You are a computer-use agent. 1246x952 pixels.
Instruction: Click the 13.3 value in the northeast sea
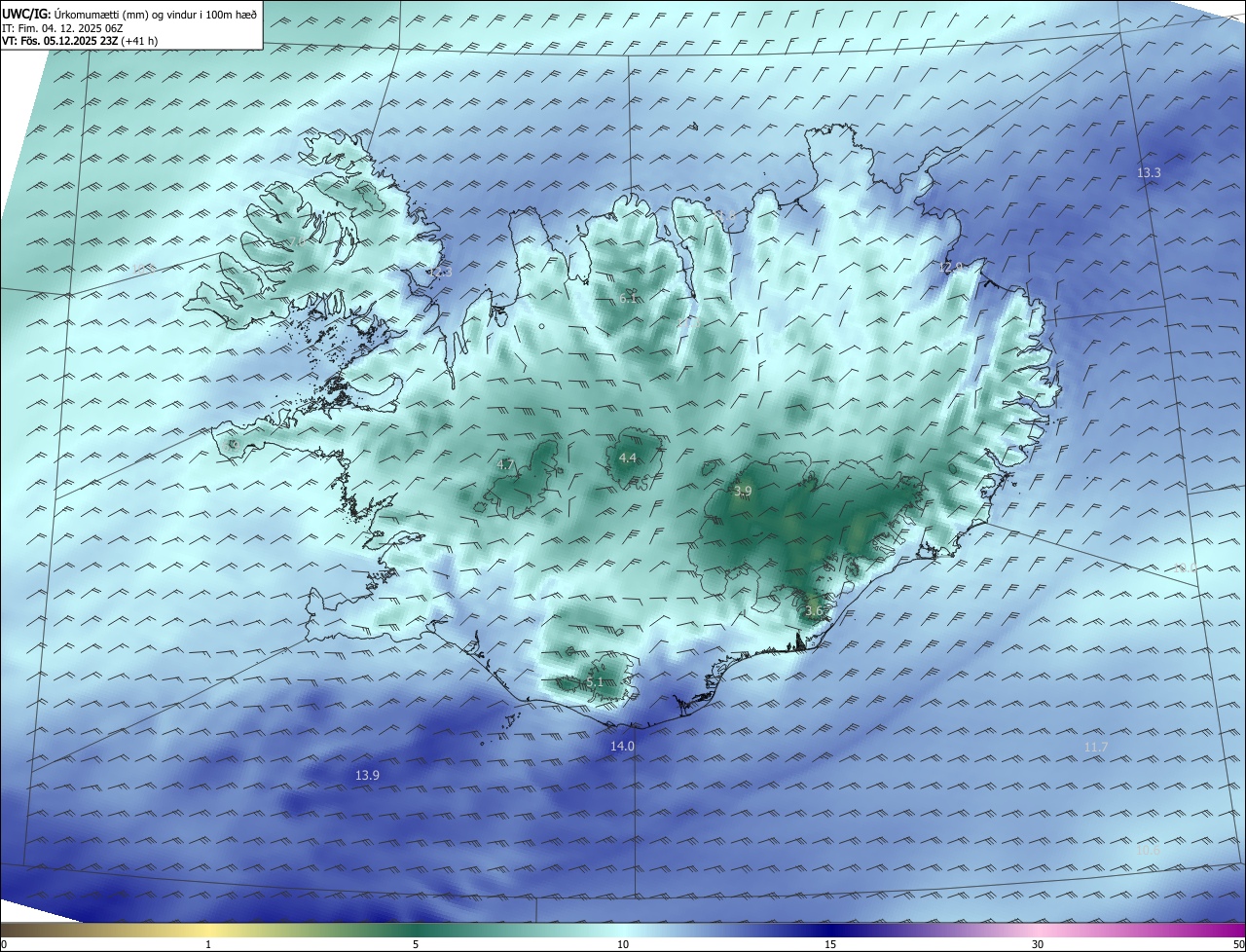(x=1149, y=172)
